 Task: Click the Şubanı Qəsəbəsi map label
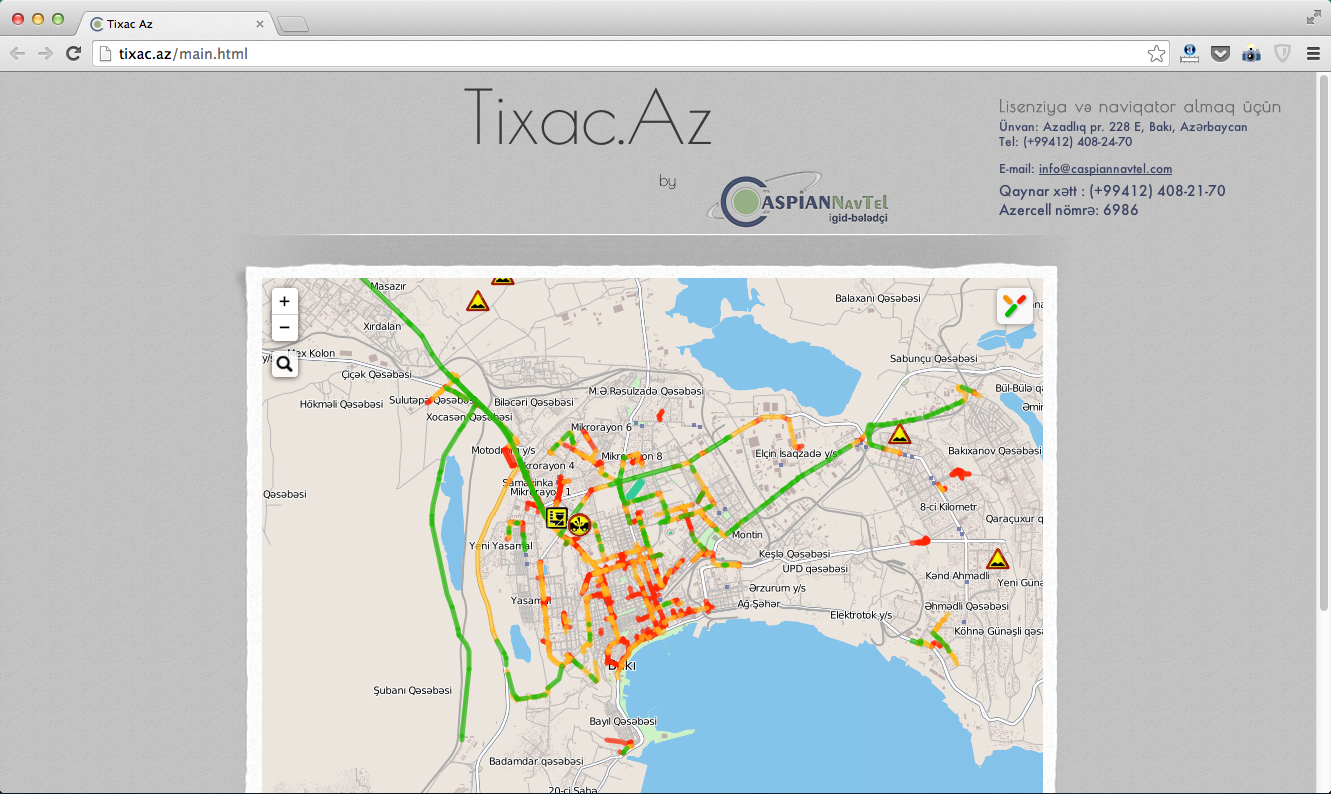pos(412,690)
